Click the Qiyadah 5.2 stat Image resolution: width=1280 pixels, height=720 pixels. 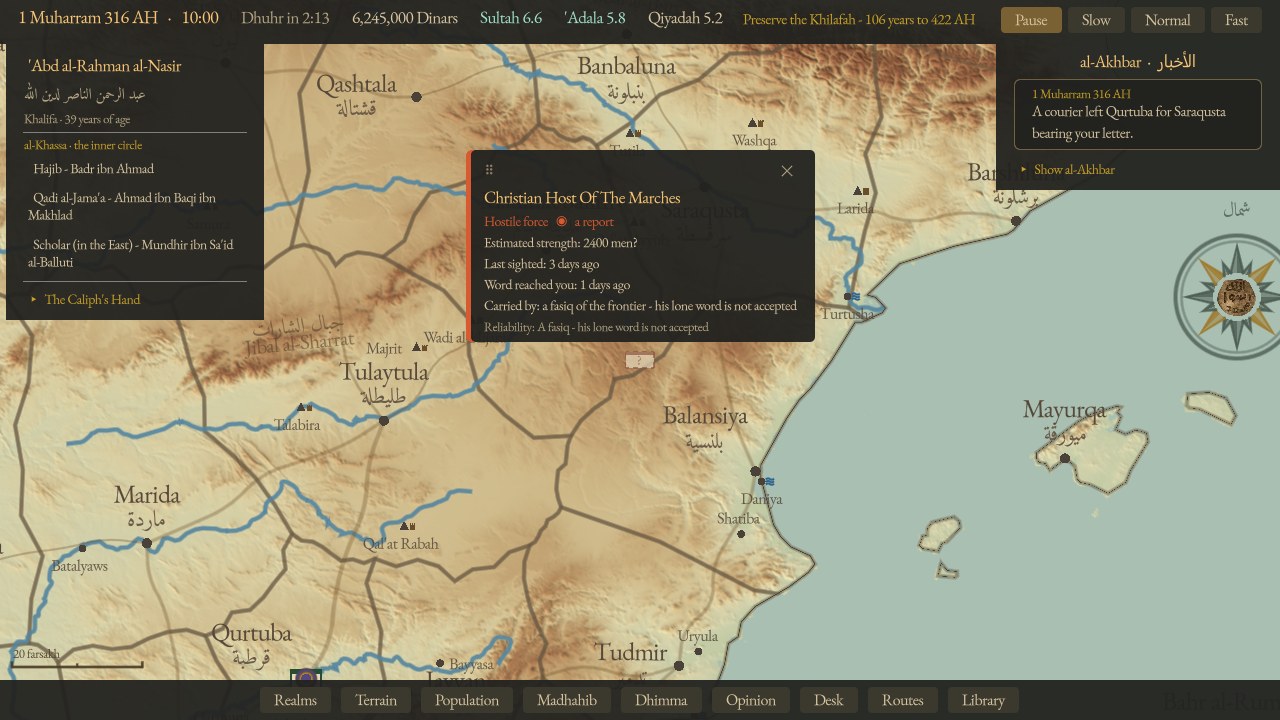pyautogui.click(x=685, y=18)
